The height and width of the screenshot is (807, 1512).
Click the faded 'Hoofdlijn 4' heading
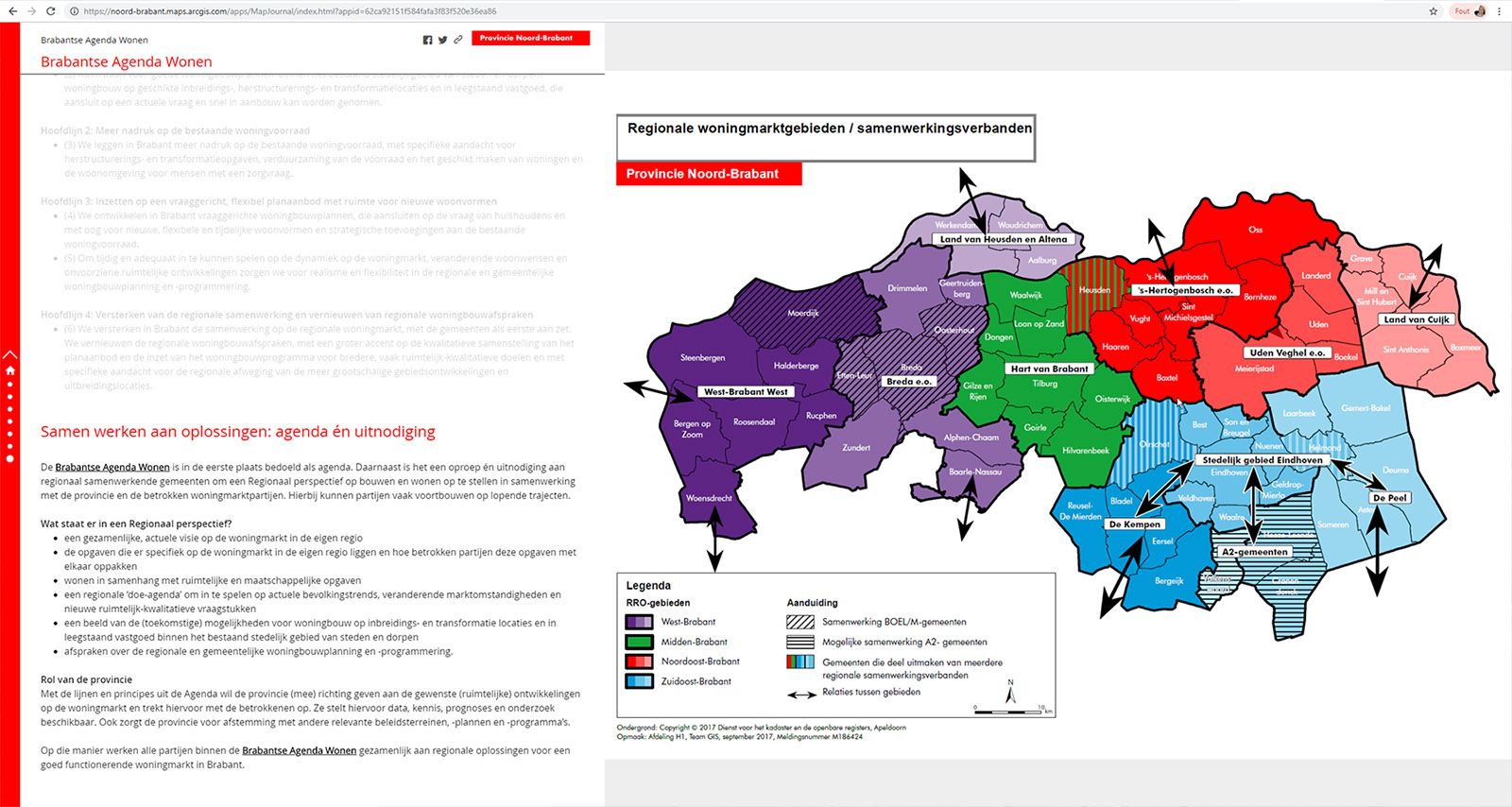point(286,315)
